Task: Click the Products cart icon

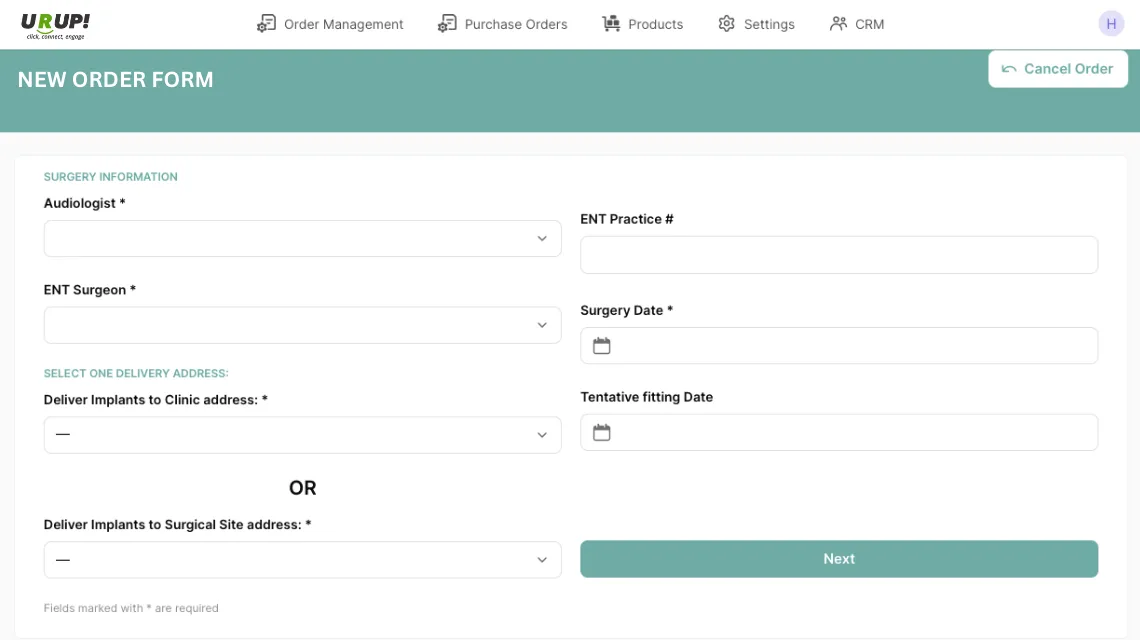Action: pyautogui.click(x=611, y=24)
